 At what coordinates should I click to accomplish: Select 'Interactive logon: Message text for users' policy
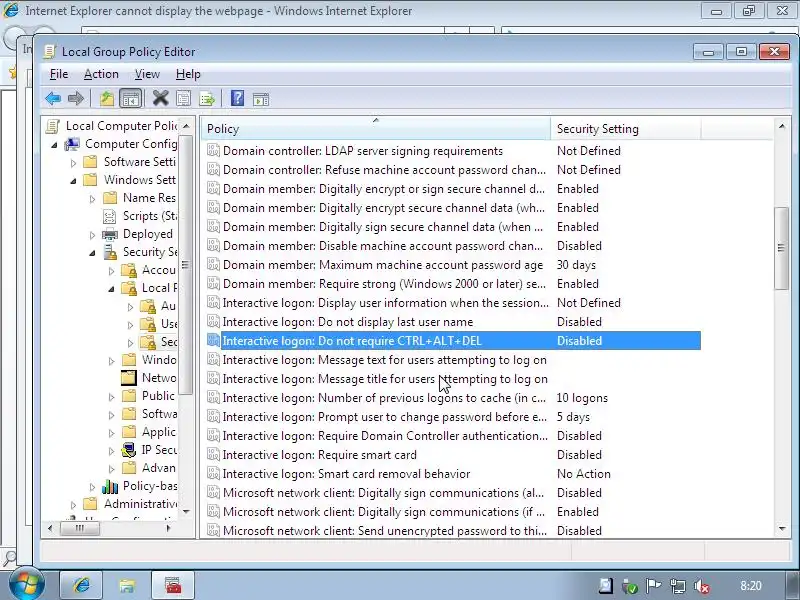pos(384,360)
